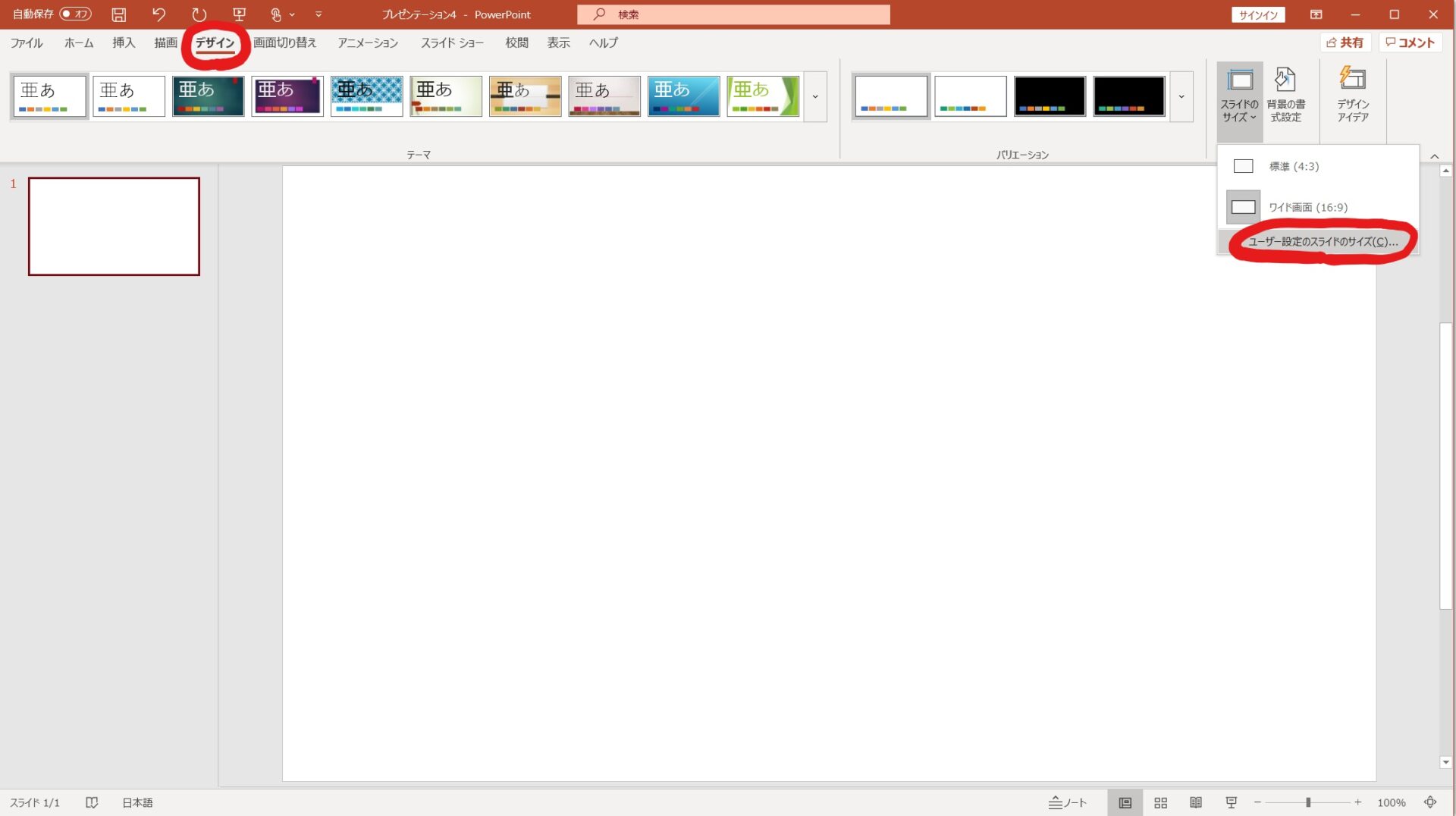Apply the first white Office theme
The image size is (1456, 816).
50,96
